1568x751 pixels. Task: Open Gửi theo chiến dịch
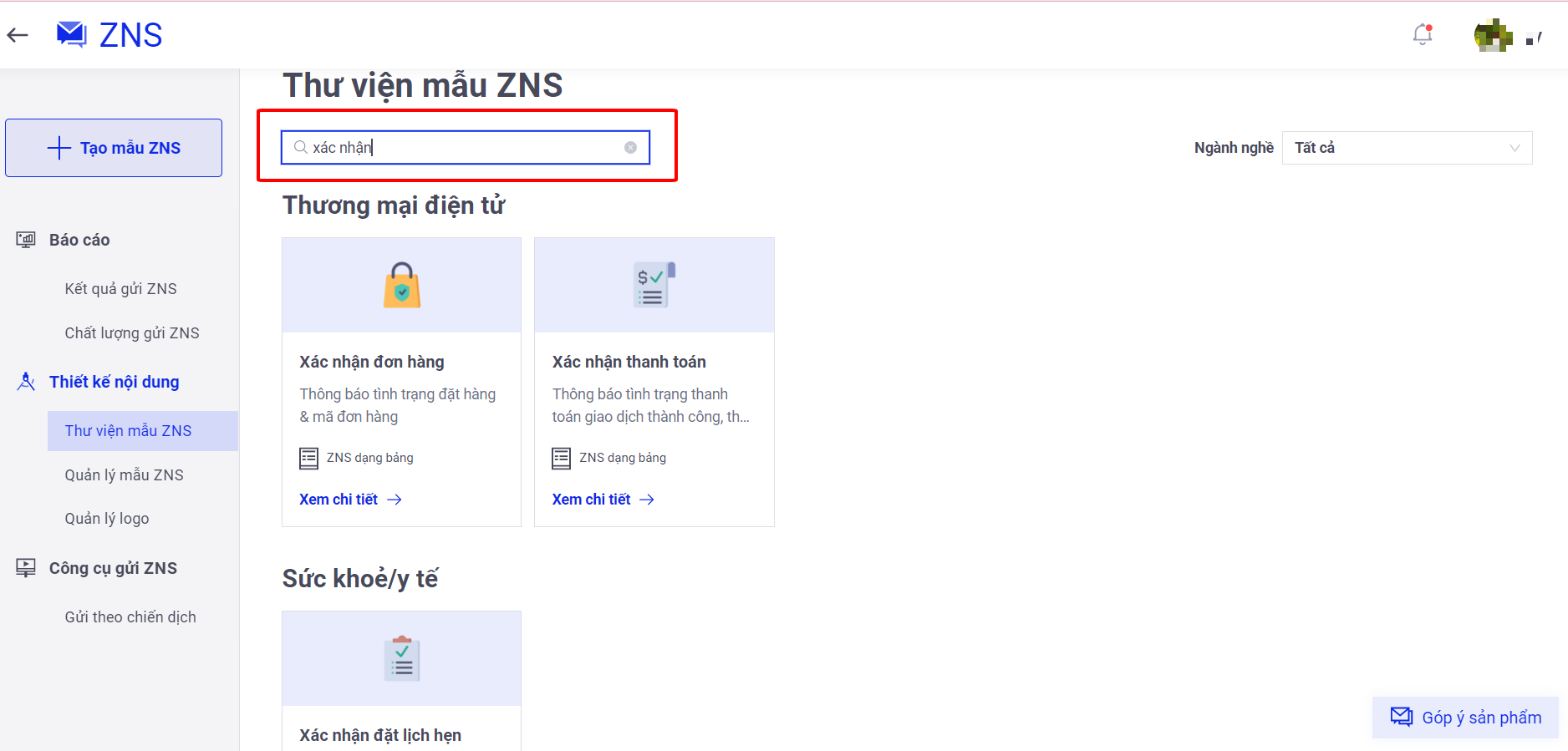130,617
